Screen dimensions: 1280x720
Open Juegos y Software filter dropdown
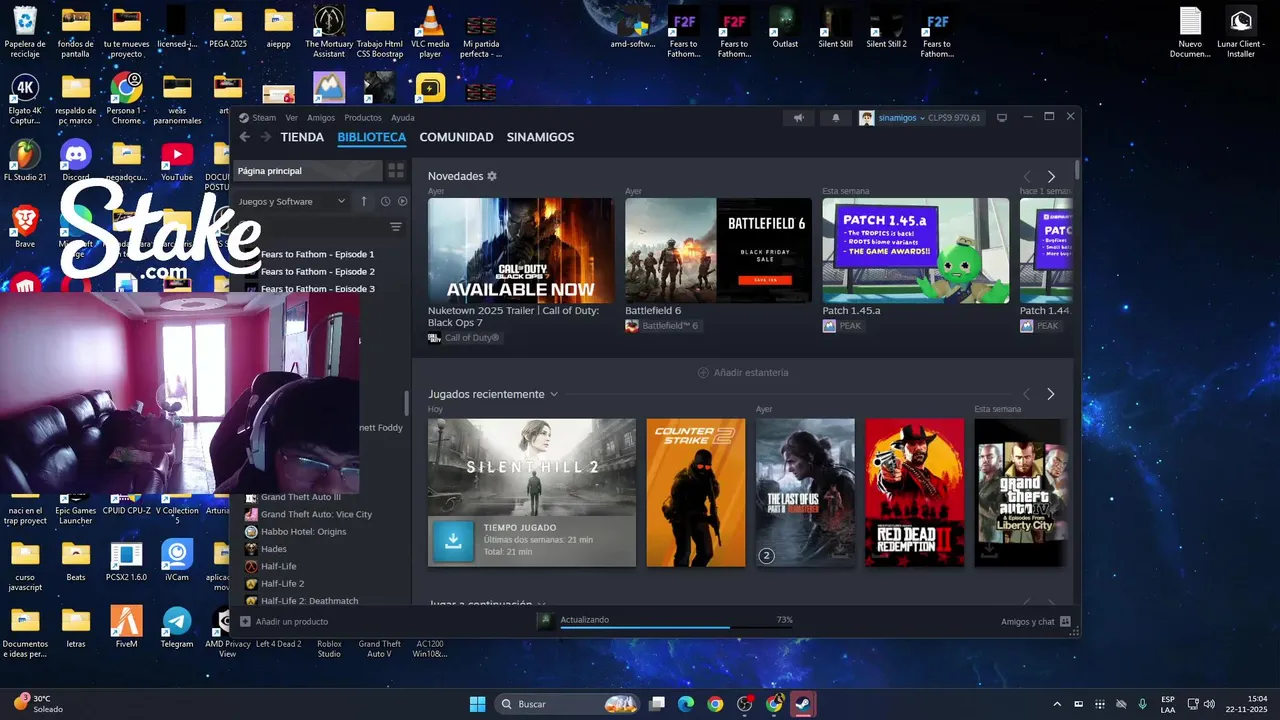(292, 201)
